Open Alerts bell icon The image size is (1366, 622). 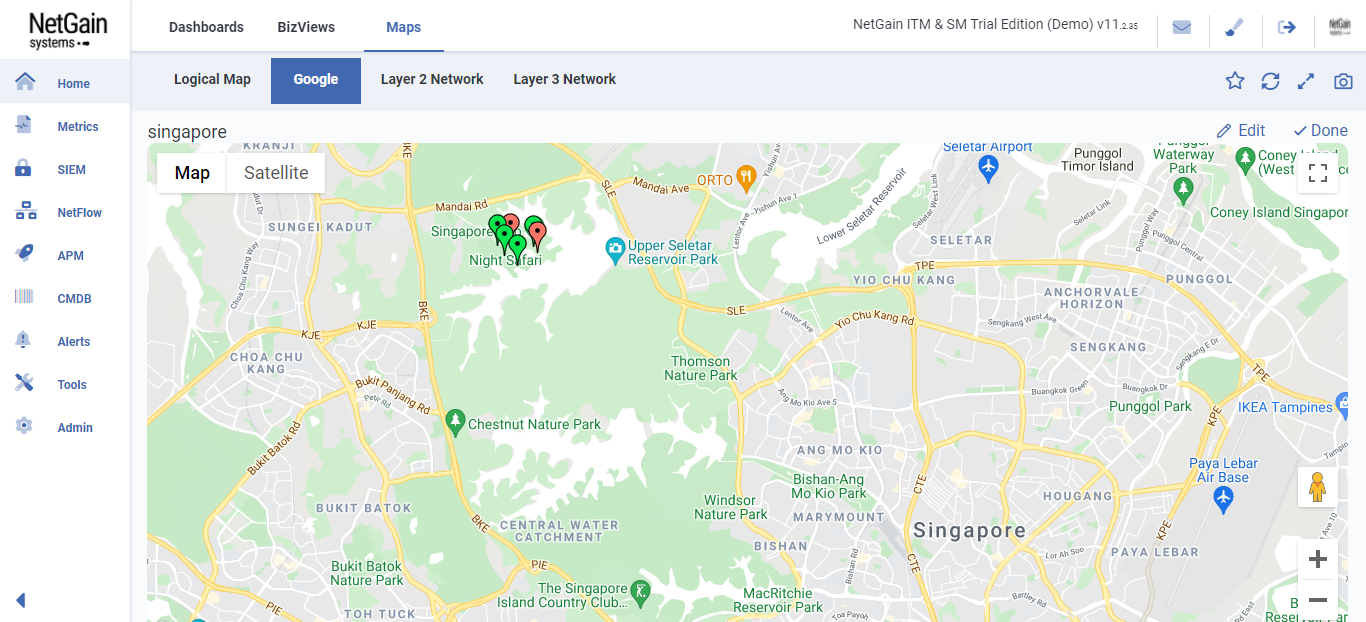[24, 340]
